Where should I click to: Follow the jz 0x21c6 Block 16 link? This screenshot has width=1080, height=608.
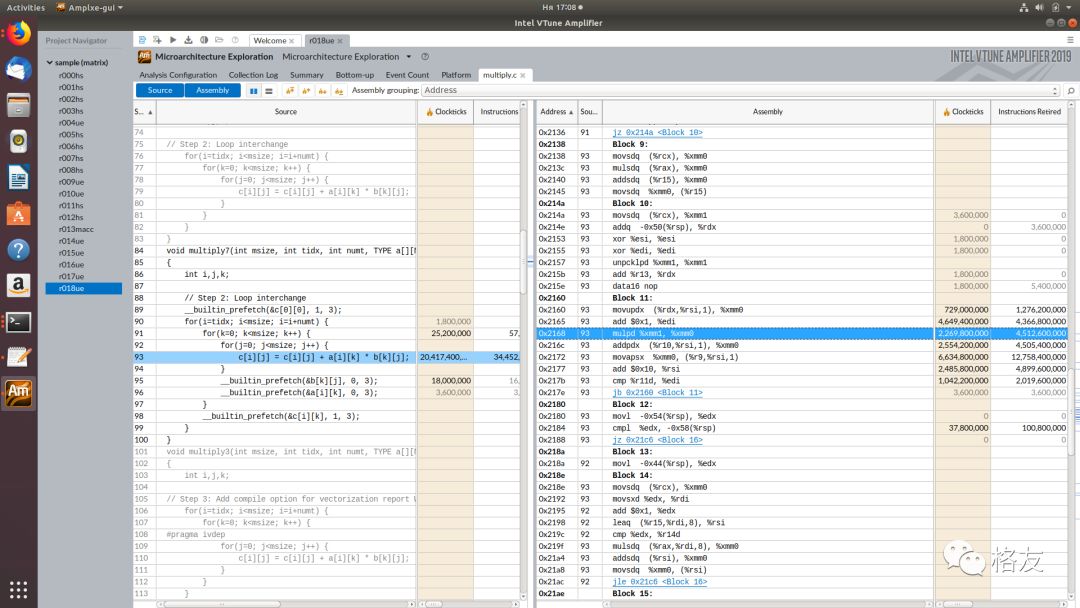[657, 440]
